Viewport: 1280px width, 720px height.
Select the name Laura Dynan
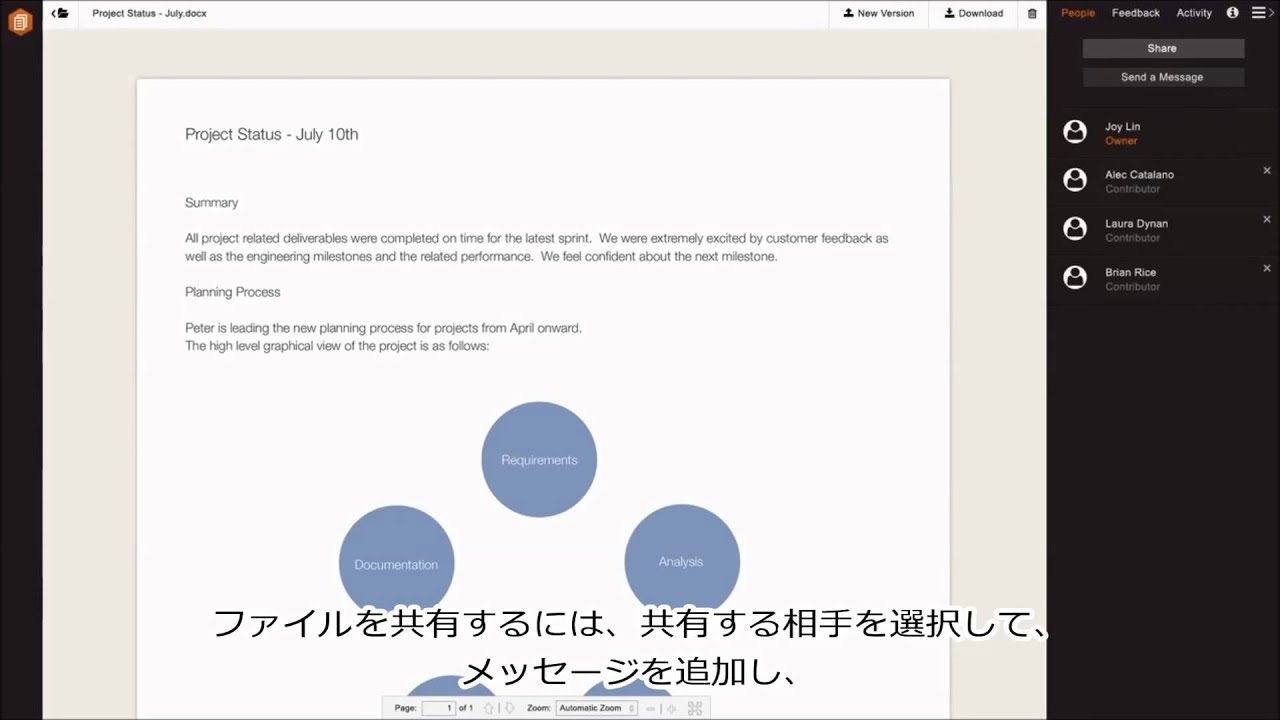click(x=1136, y=224)
